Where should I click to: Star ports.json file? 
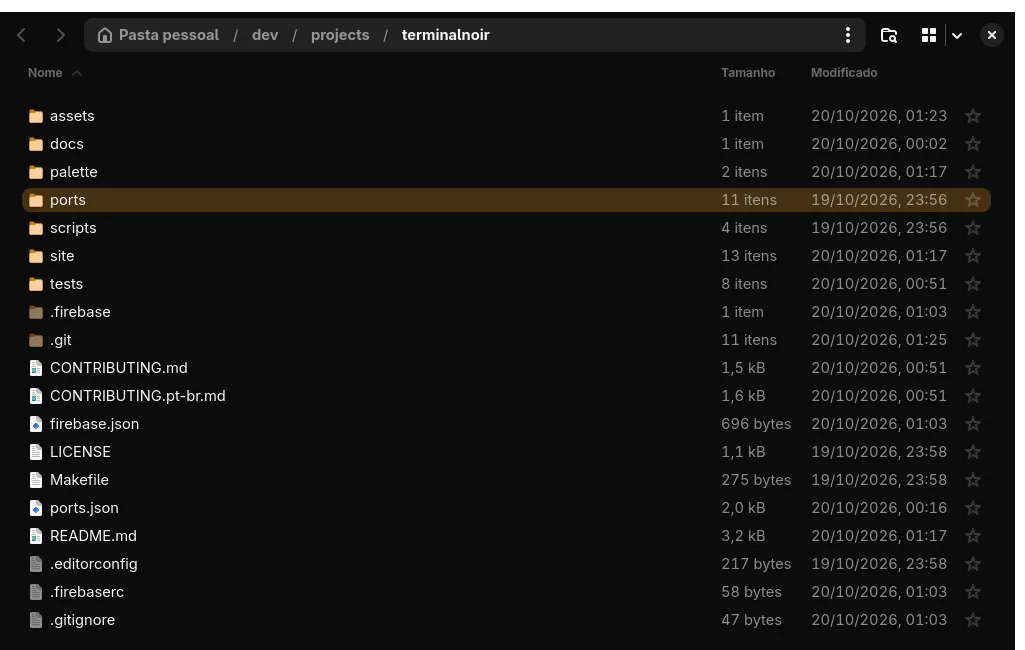point(973,507)
